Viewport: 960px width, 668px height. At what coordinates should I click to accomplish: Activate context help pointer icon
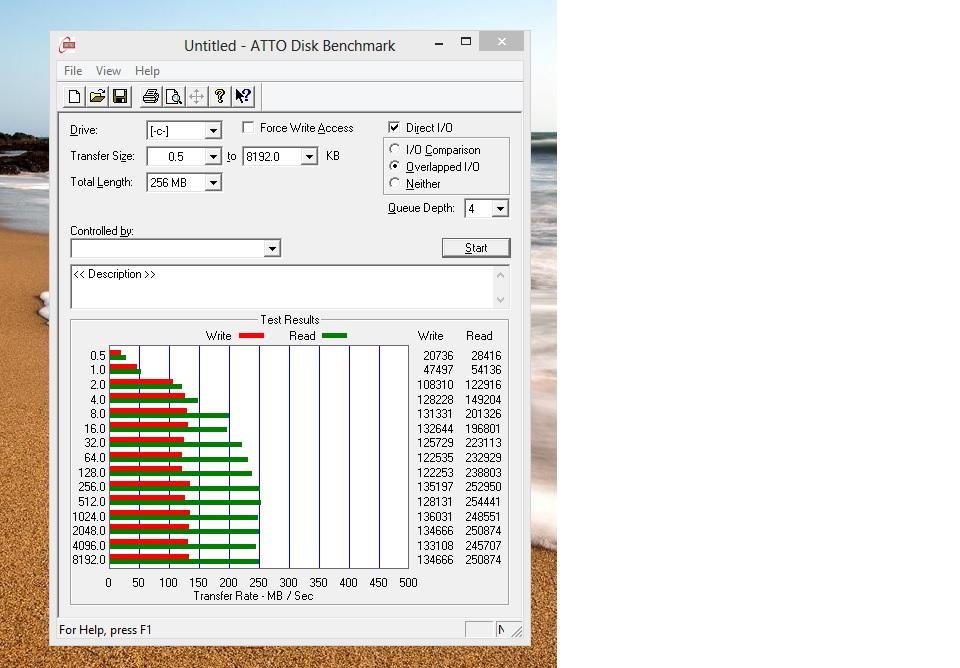[243, 96]
